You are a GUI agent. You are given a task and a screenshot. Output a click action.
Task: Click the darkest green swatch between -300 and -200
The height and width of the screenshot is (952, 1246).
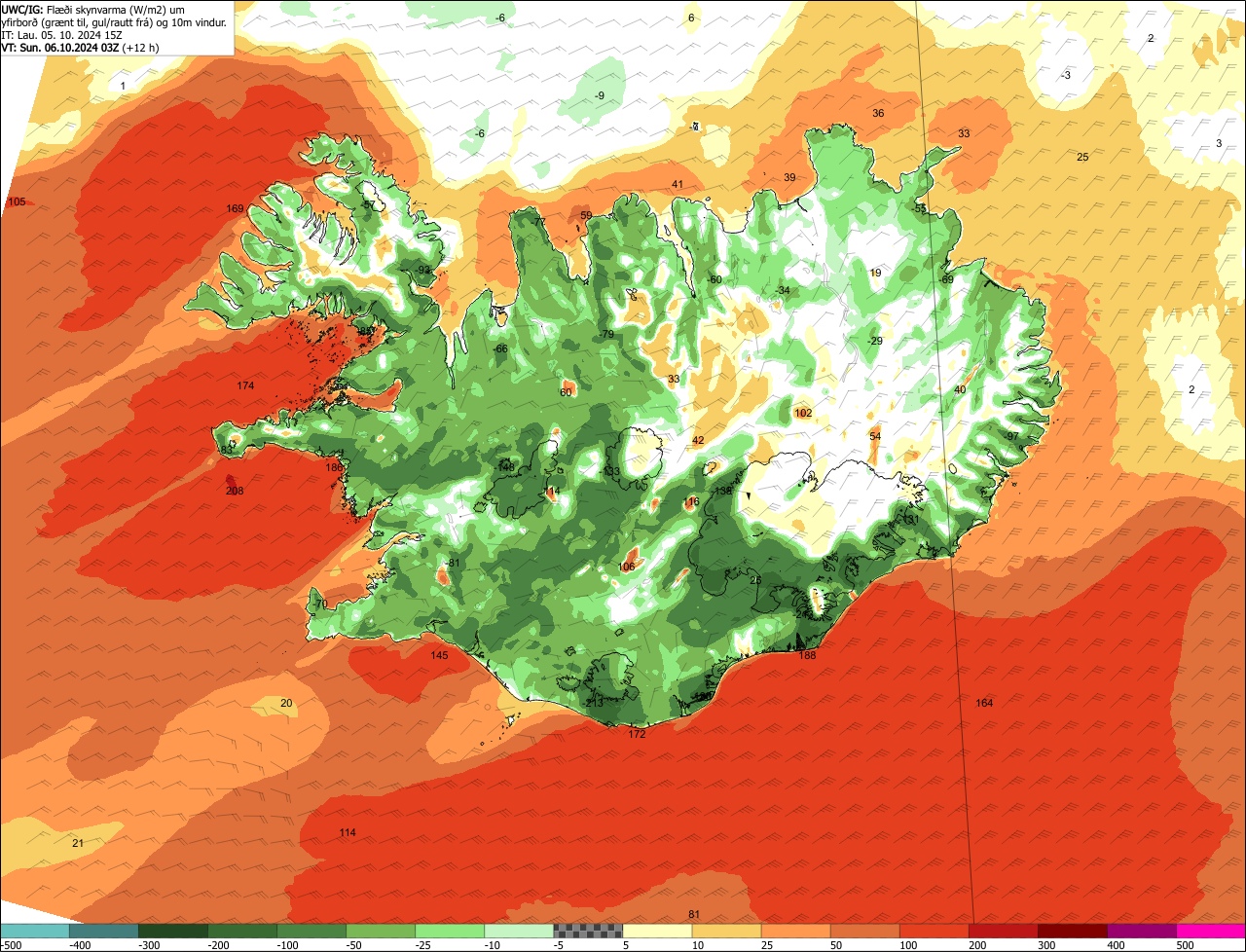point(173,931)
